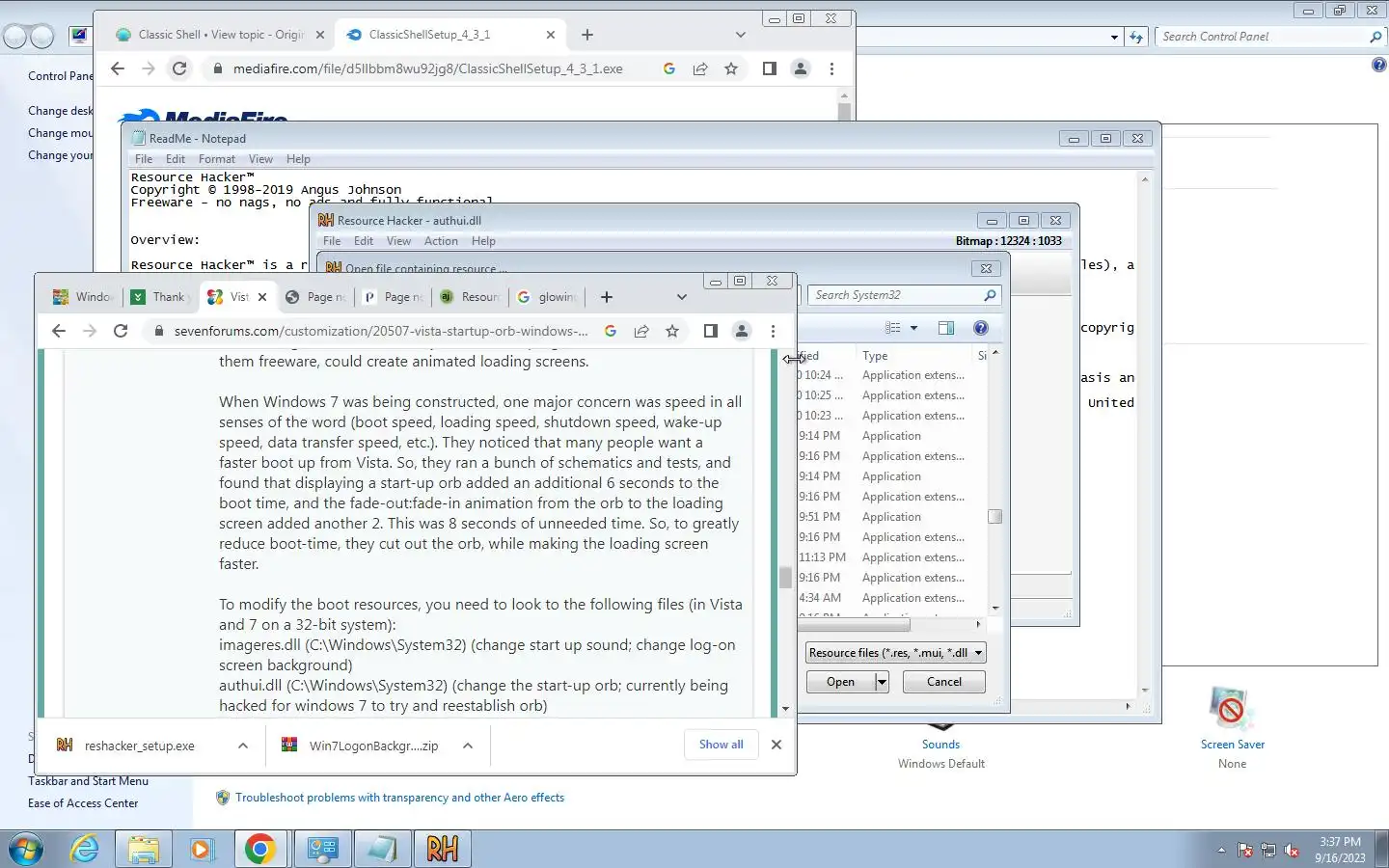Click Control Panel help icon
1389x868 pixels.
[x=1378, y=65]
